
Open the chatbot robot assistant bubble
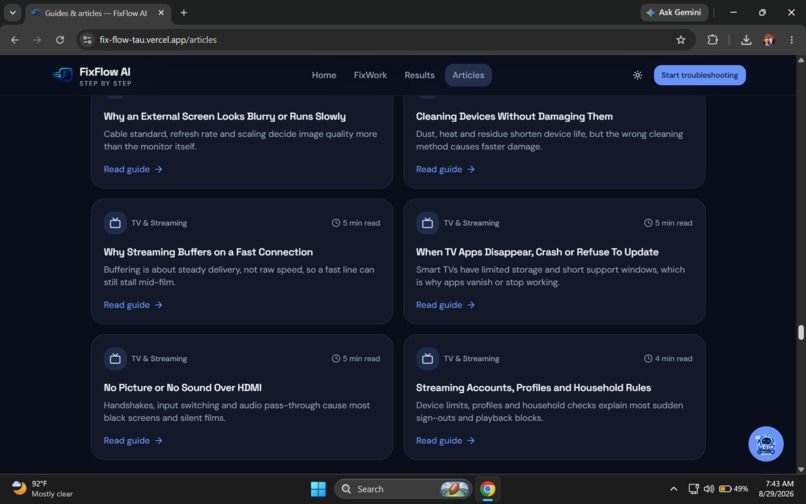pos(765,443)
